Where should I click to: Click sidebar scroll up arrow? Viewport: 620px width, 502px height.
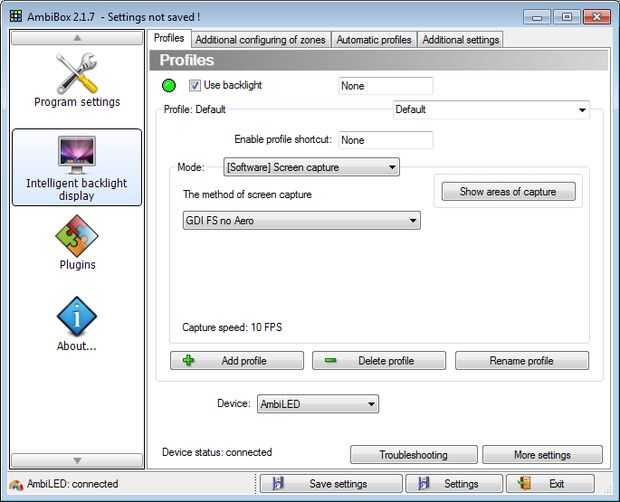coord(77,38)
